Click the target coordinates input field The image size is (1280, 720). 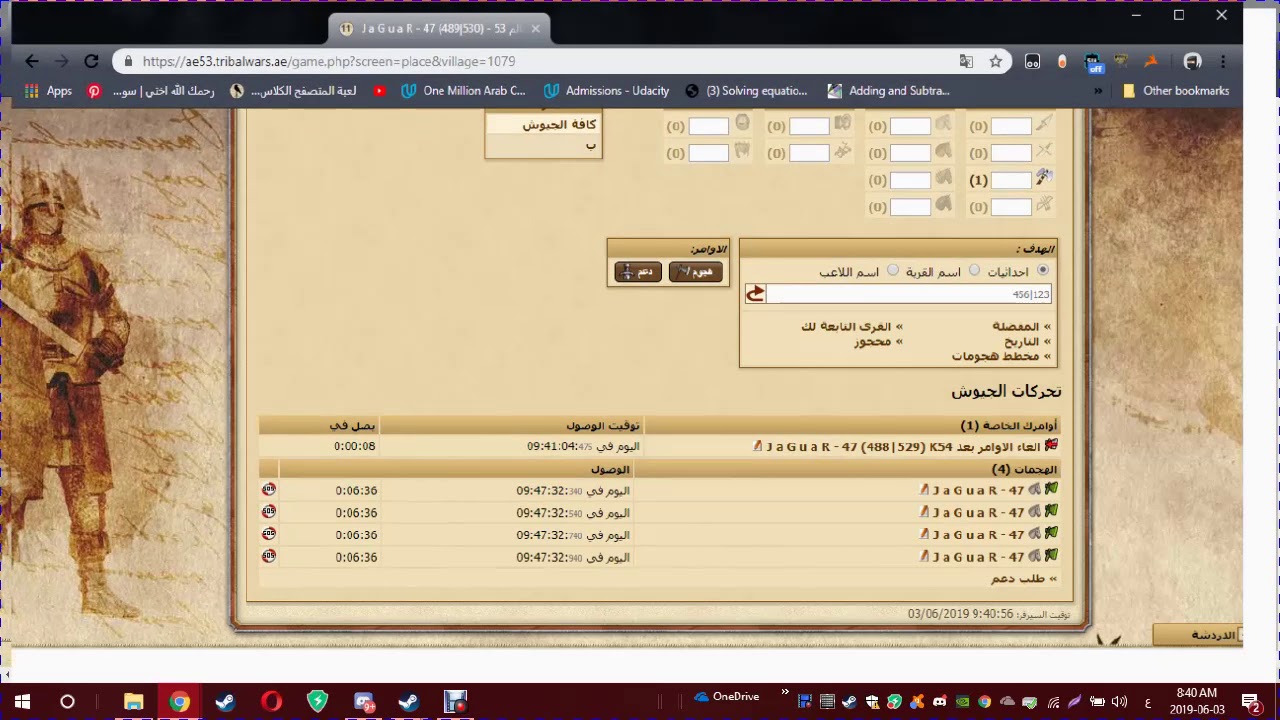click(x=909, y=294)
